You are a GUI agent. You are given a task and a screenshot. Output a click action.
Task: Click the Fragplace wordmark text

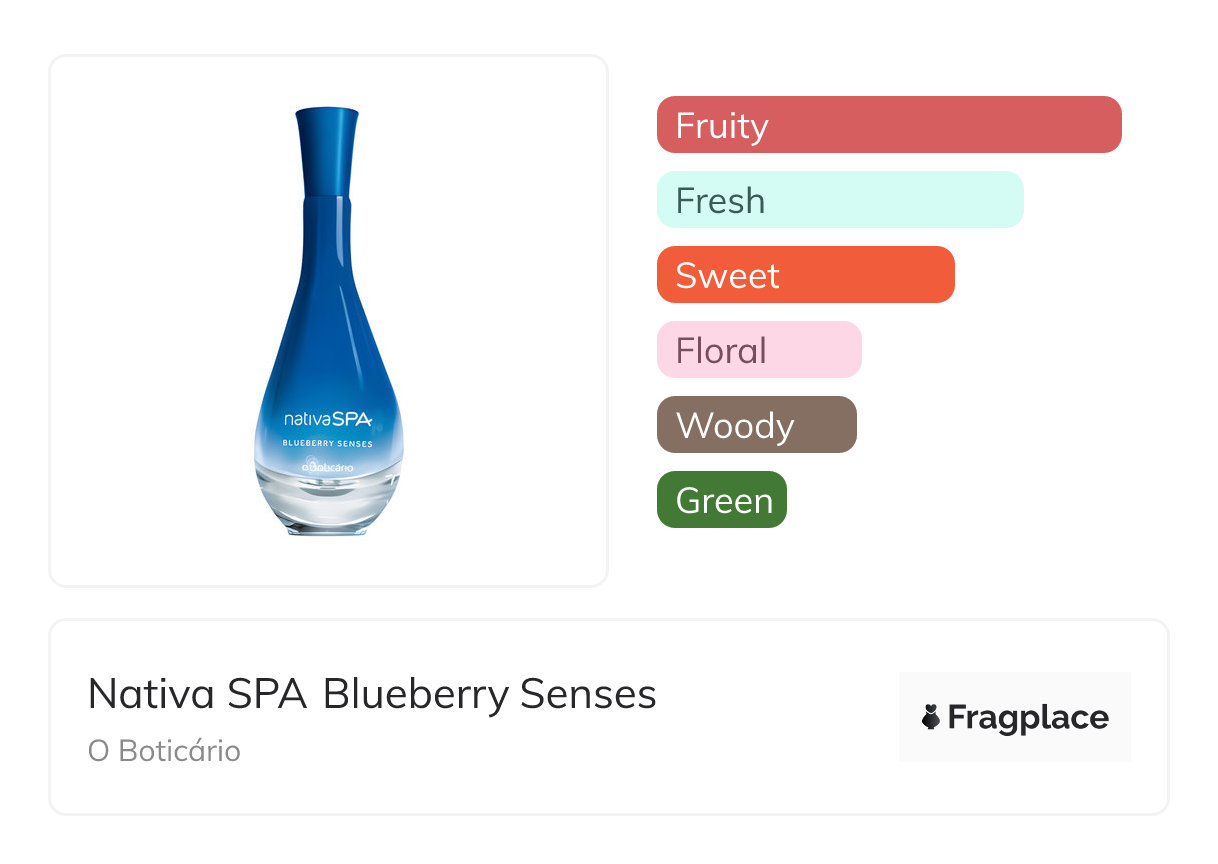[1028, 717]
